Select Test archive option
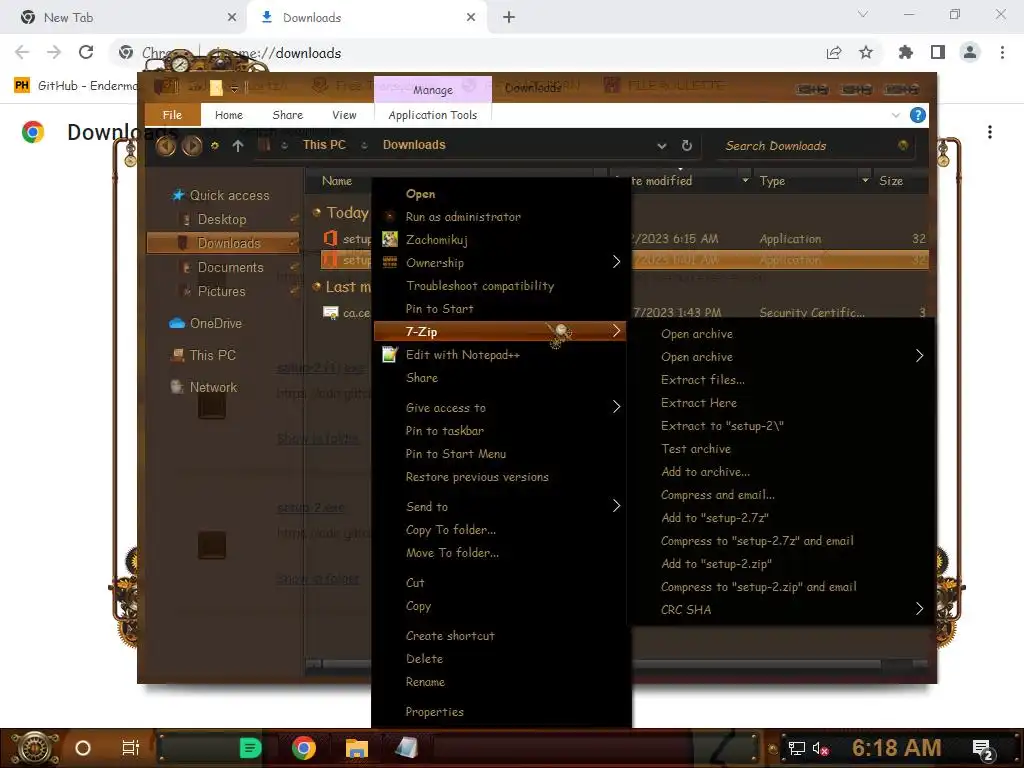 pyautogui.click(x=696, y=449)
